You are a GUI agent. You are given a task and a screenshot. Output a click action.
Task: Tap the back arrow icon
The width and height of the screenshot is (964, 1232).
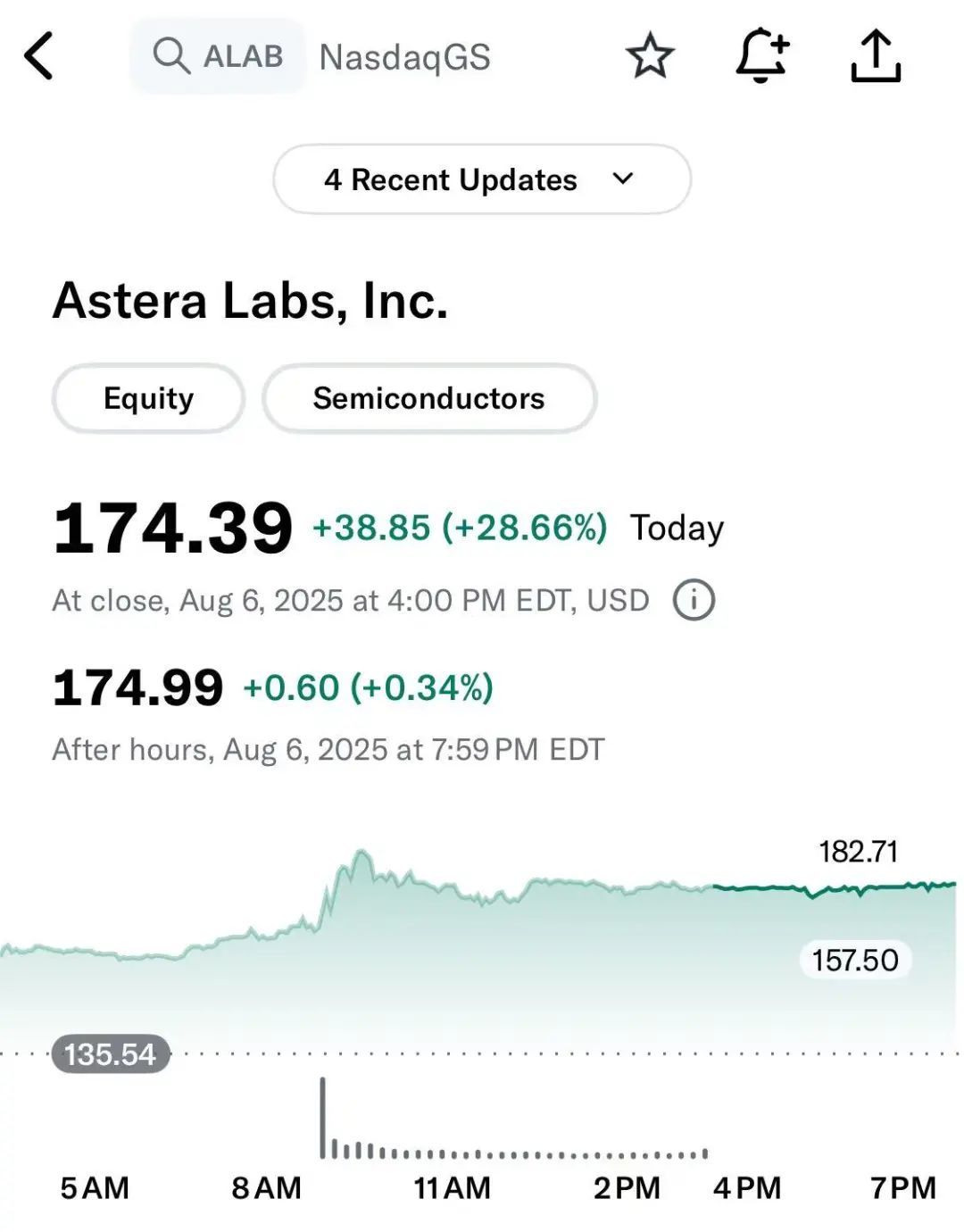click(39, 56)
